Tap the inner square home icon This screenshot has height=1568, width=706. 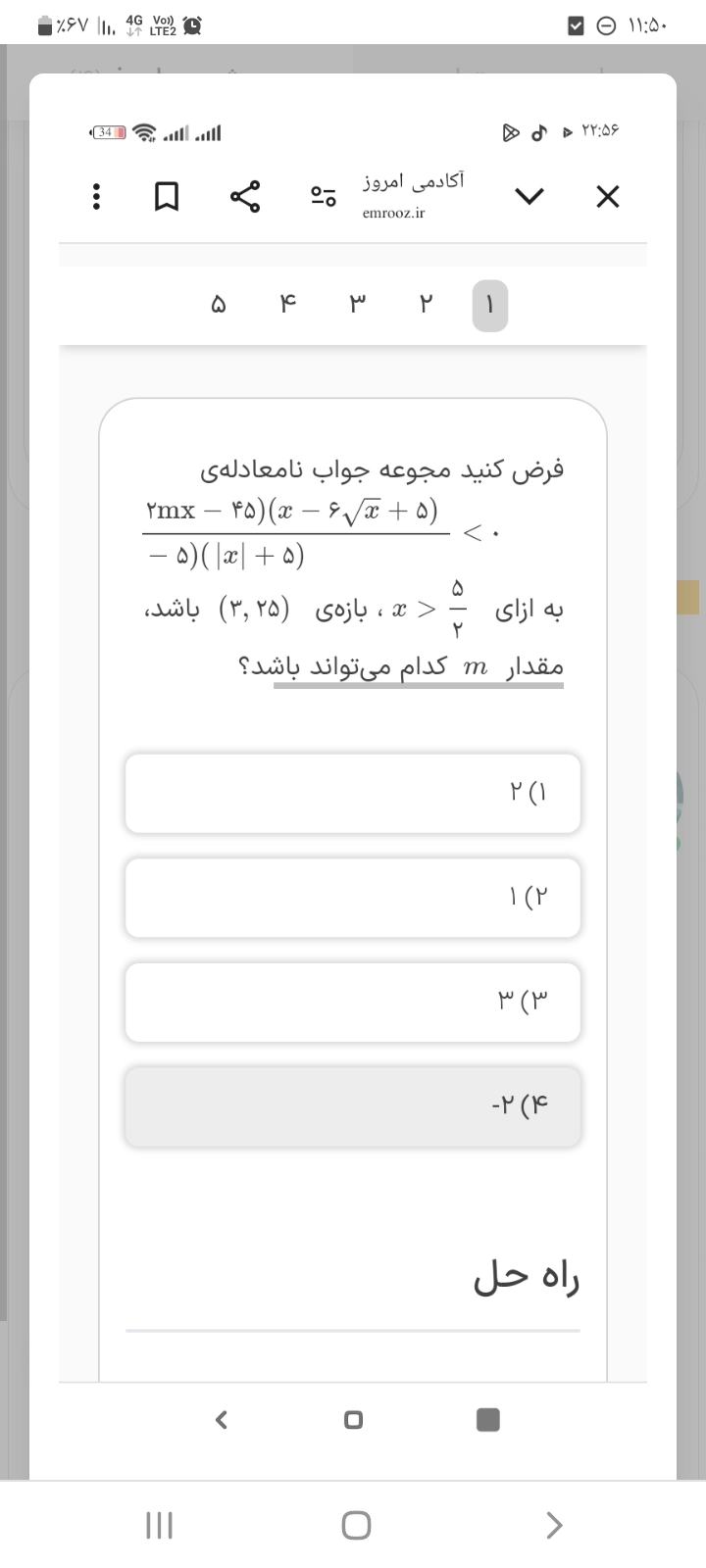(354, 1419)
